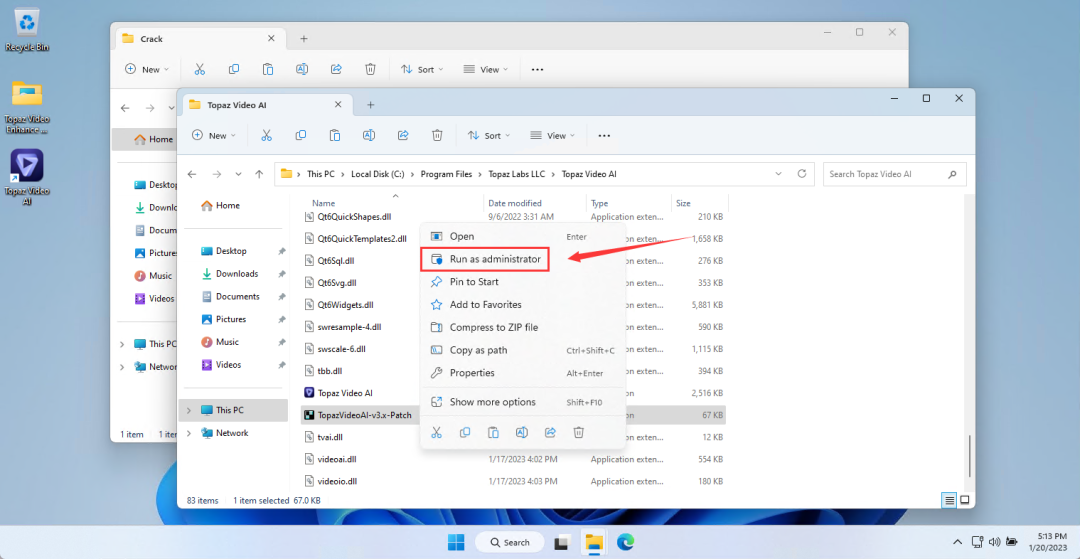Click Cut in the Topaz Video AI toolbar

tap(267, 136)
